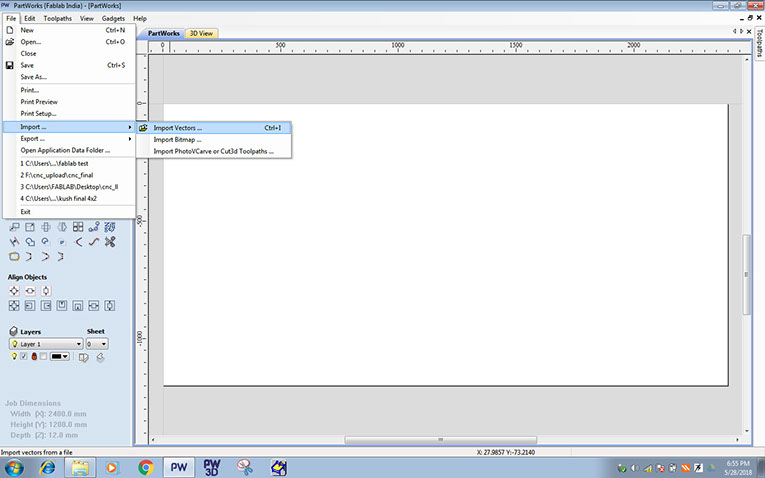
Task: Launch PW3D from the taskbar
Action: point(212,467)
